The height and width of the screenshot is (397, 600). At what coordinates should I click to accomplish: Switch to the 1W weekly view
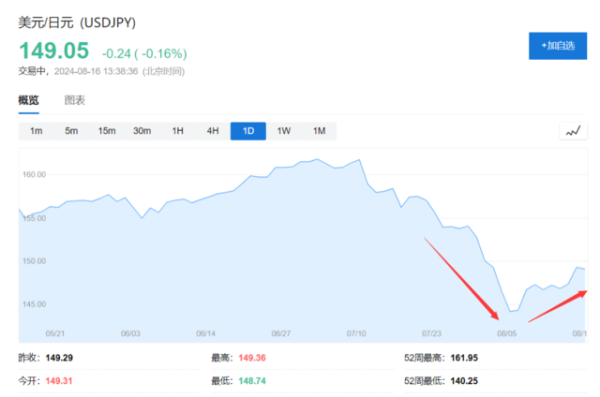coord(284,131)
